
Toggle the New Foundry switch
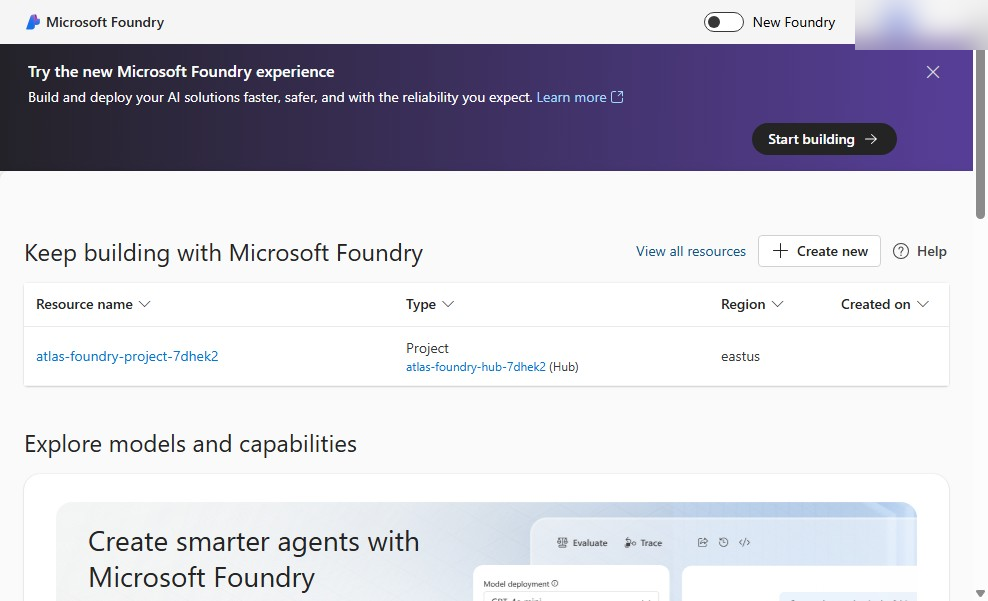(x=723, y=22)
